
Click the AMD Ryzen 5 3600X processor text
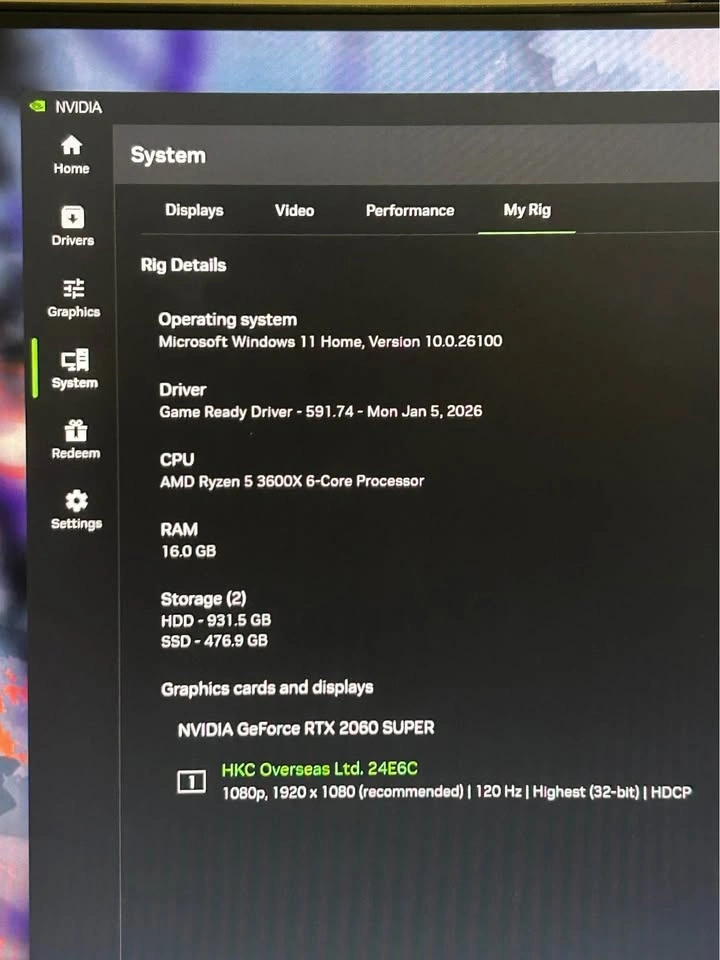click(x=292, y=481)
